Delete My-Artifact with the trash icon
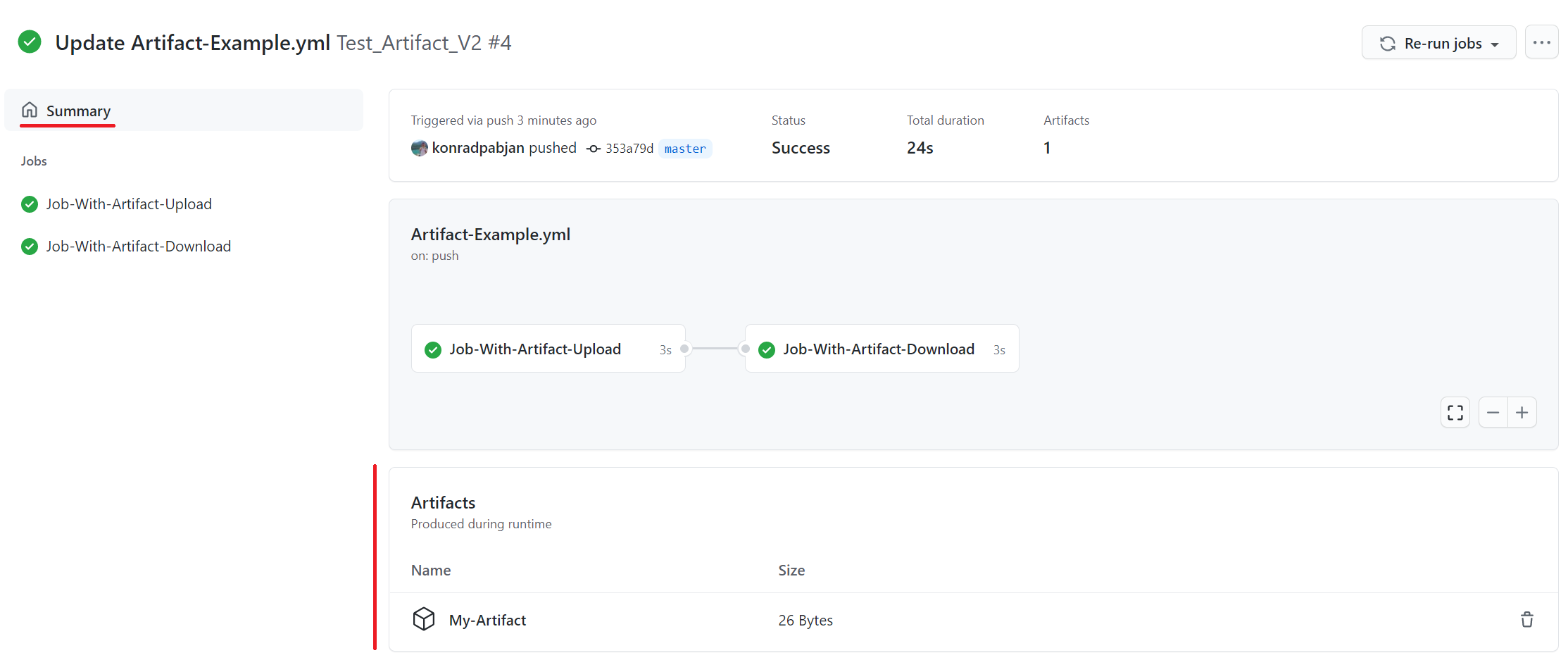 [1527, 620]
